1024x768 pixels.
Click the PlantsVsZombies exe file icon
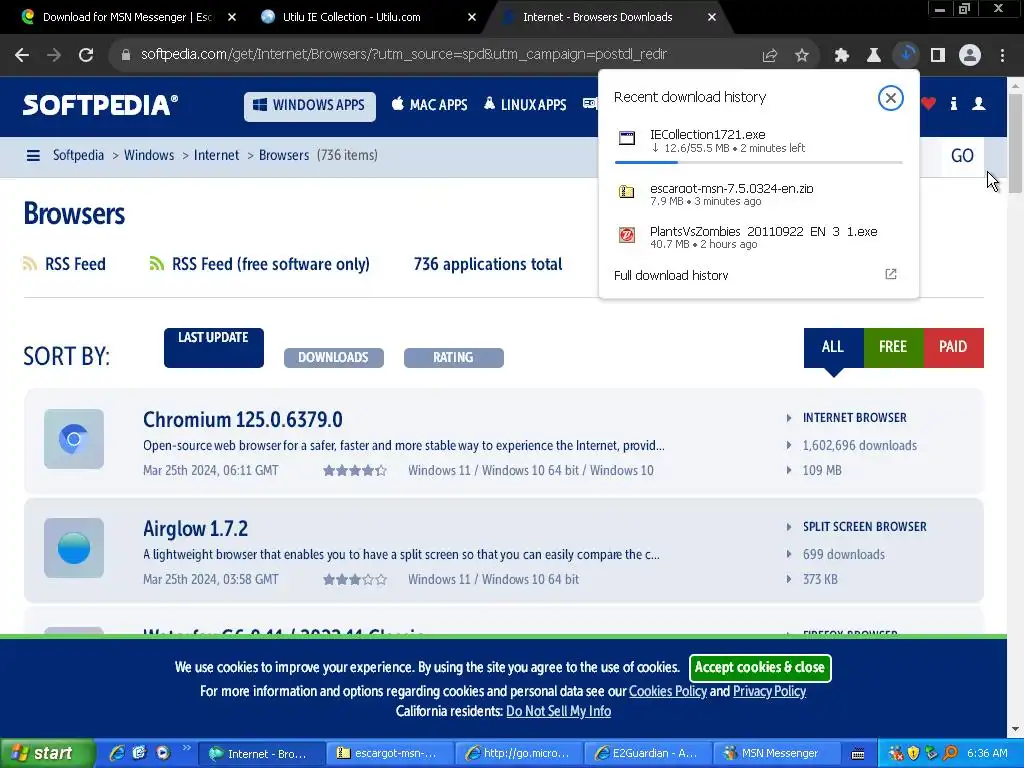(x=627, y=235)
